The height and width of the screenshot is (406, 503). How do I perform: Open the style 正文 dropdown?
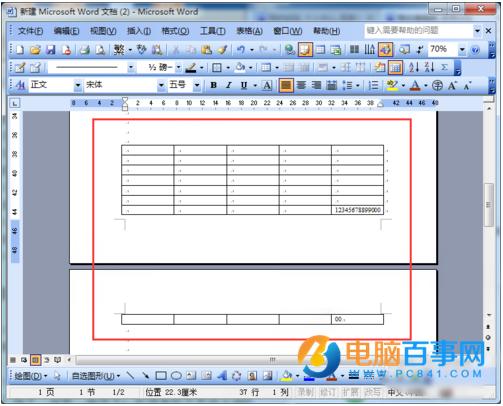78,85
